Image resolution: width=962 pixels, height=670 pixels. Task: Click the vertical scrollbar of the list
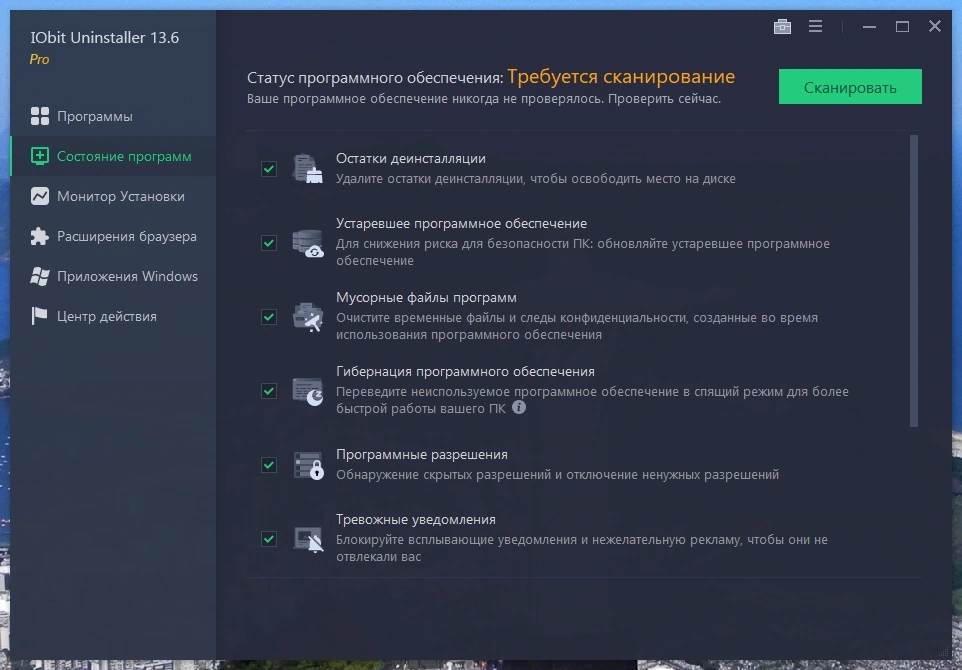(914, 281)
